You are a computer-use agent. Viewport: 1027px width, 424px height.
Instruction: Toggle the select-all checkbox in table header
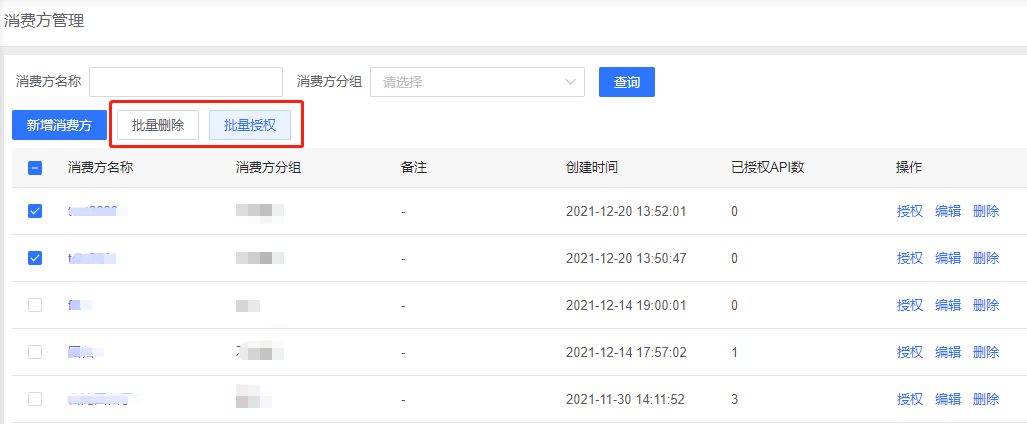pos(35,168)
